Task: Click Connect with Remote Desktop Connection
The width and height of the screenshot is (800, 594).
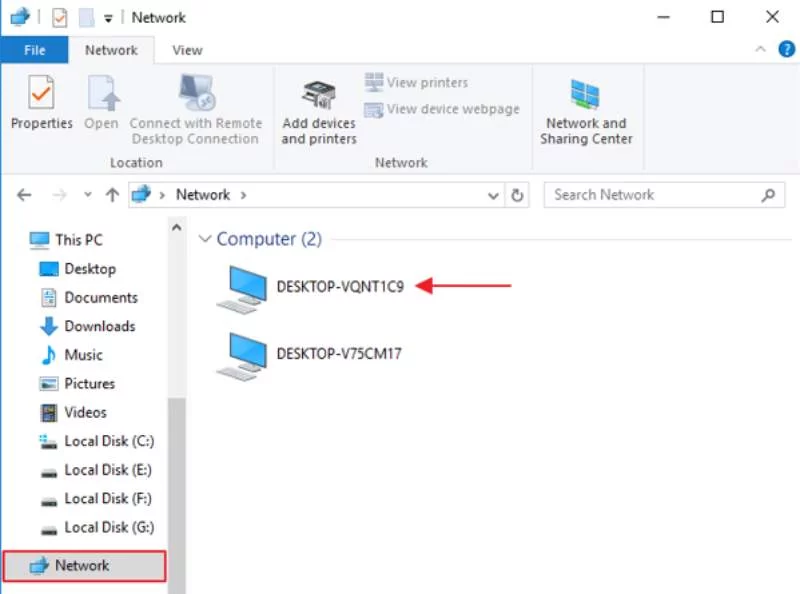Action: 196,109
